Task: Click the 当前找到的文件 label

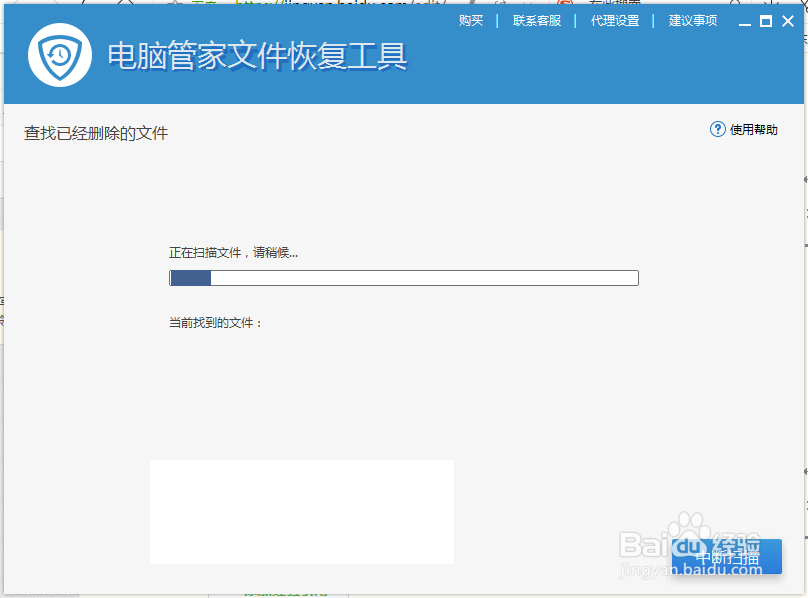Action: click(215, 323)
